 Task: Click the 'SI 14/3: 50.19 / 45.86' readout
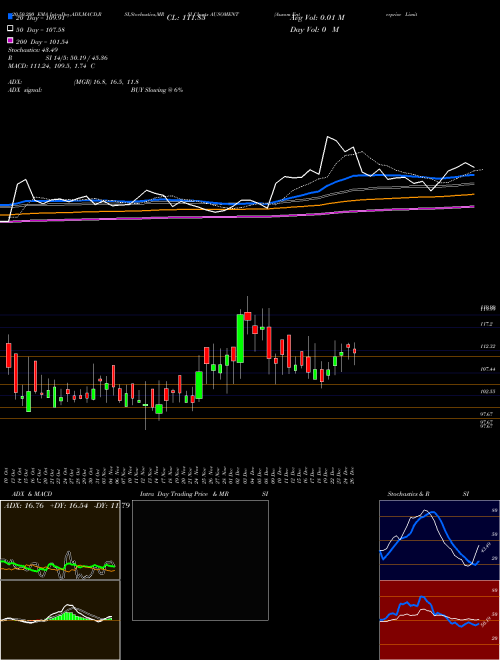coord(77,58)
